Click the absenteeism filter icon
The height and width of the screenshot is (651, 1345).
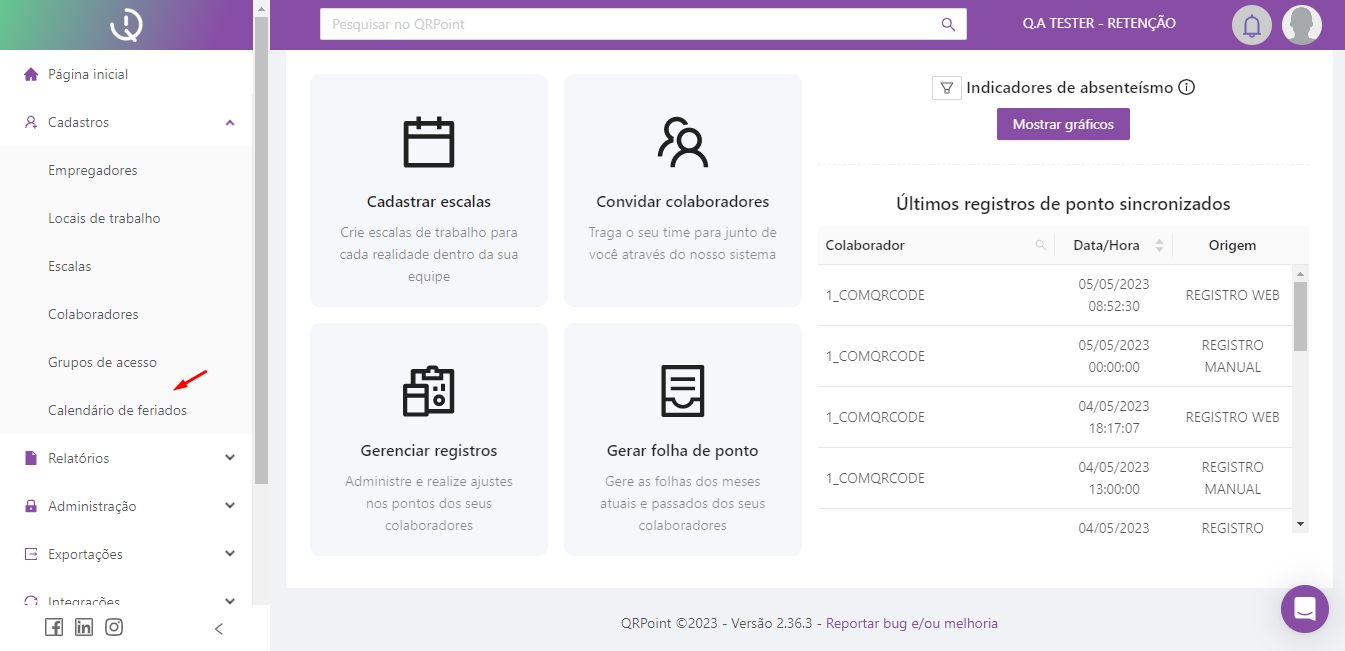946,88
